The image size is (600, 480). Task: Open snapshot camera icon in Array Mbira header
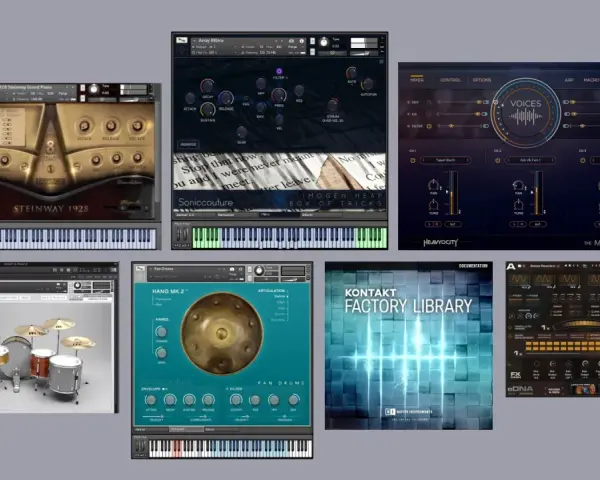(x=291, y=41)
